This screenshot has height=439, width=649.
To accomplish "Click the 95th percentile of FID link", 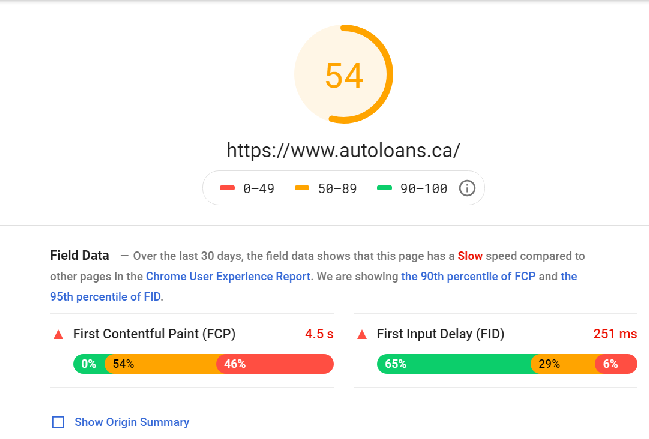I will 103,296.
